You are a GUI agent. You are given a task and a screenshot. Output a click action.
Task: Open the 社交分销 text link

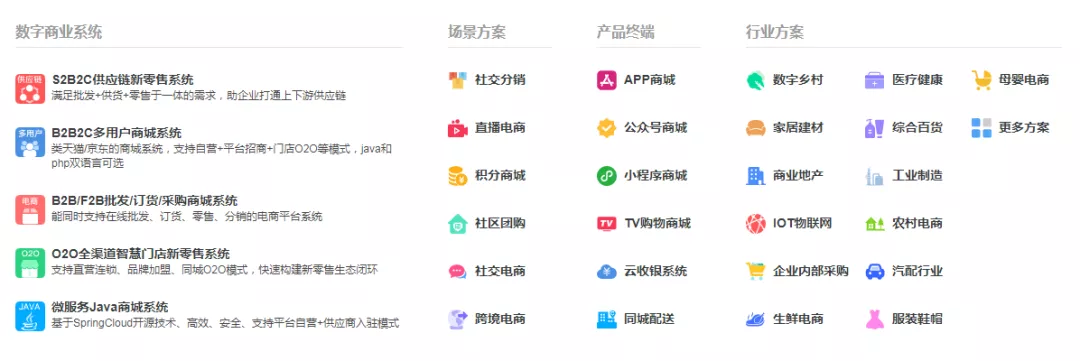click(x=500, y=80)
